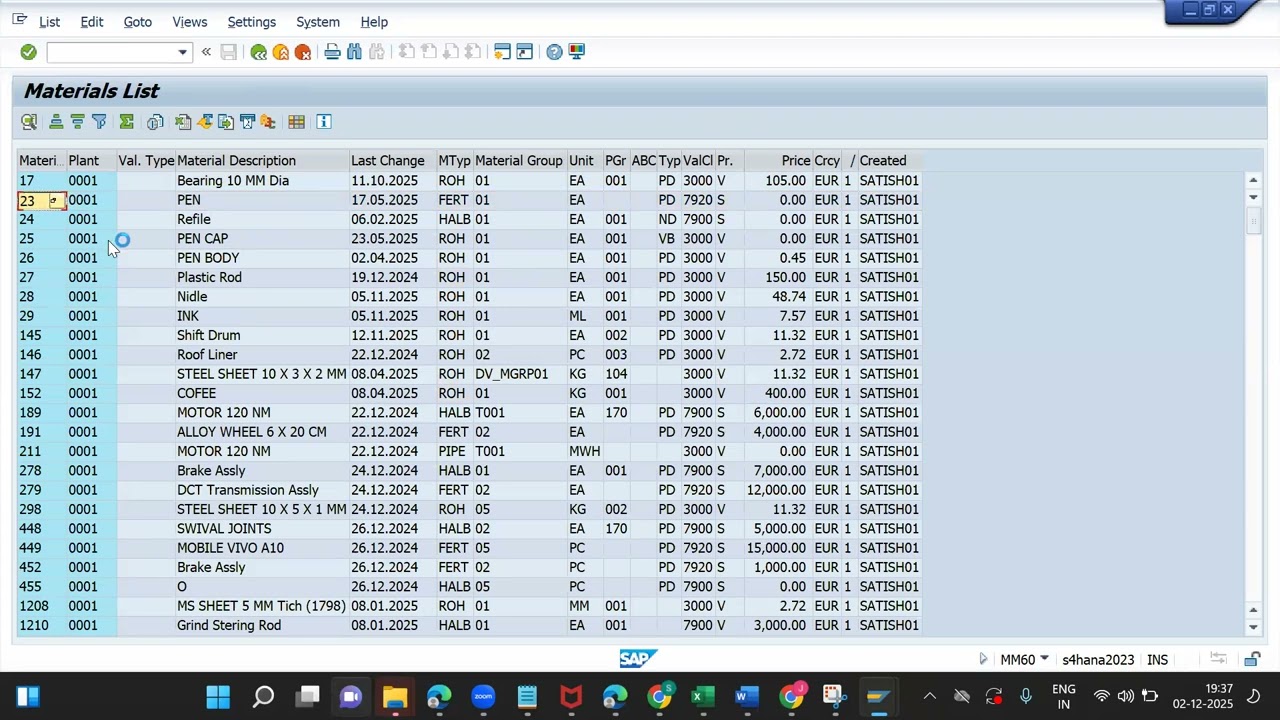This screenshot has height=720, width=1280.
Task: Click the scroll down arrow at bottom
Action: pyautogui.click(x=1253, y=628)
